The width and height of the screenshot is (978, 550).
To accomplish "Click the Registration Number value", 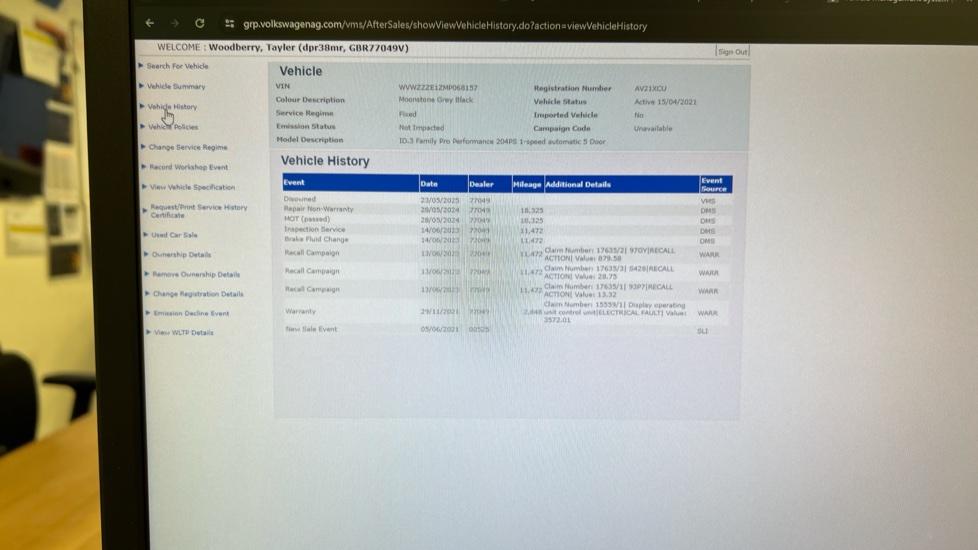I will click(x=650, y=89).
